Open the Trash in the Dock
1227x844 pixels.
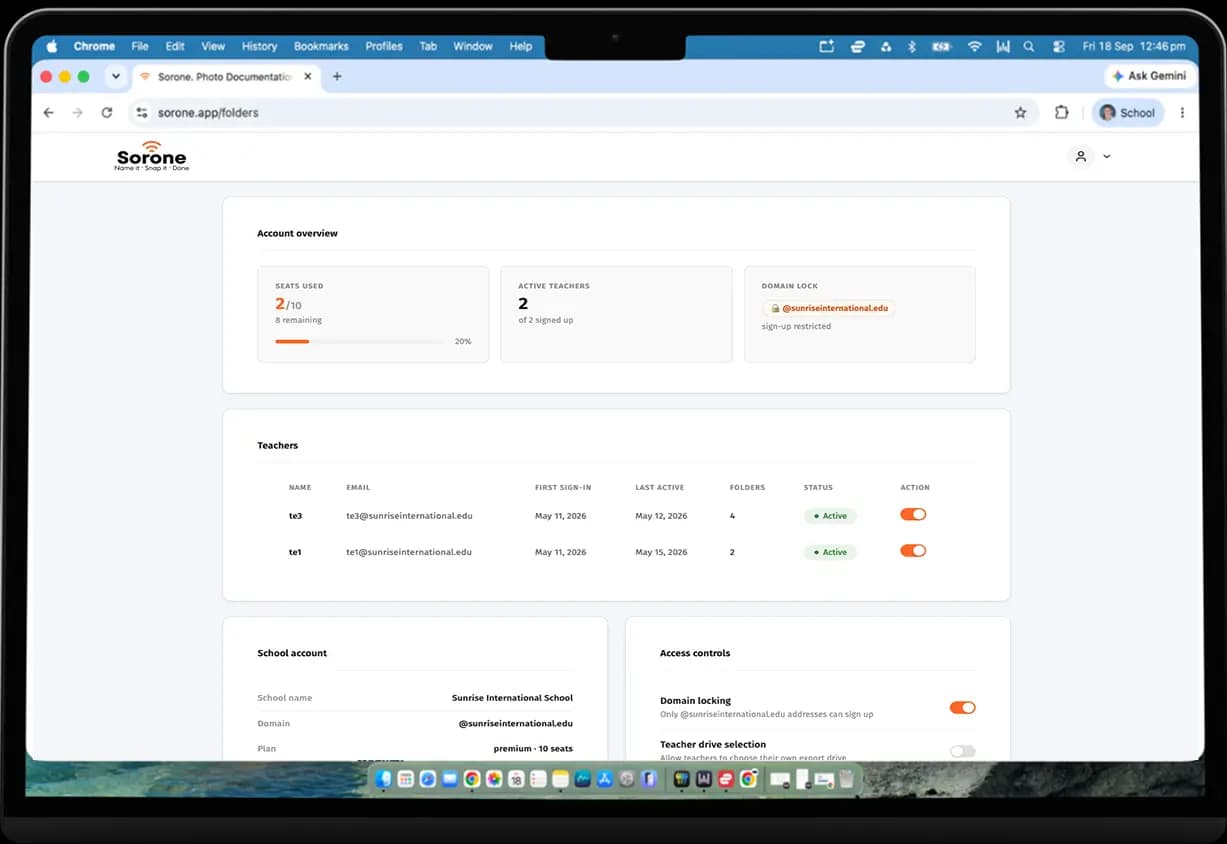(846, 779)
